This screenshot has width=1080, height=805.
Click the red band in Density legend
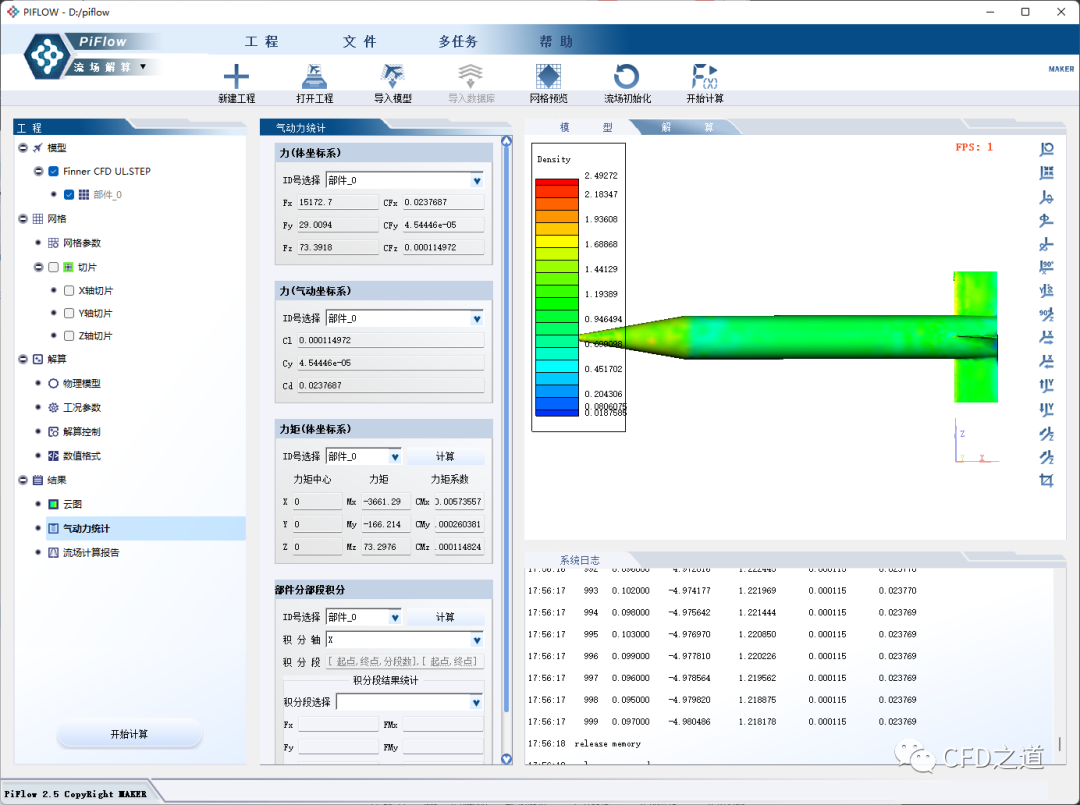click(x=556, y=184)
